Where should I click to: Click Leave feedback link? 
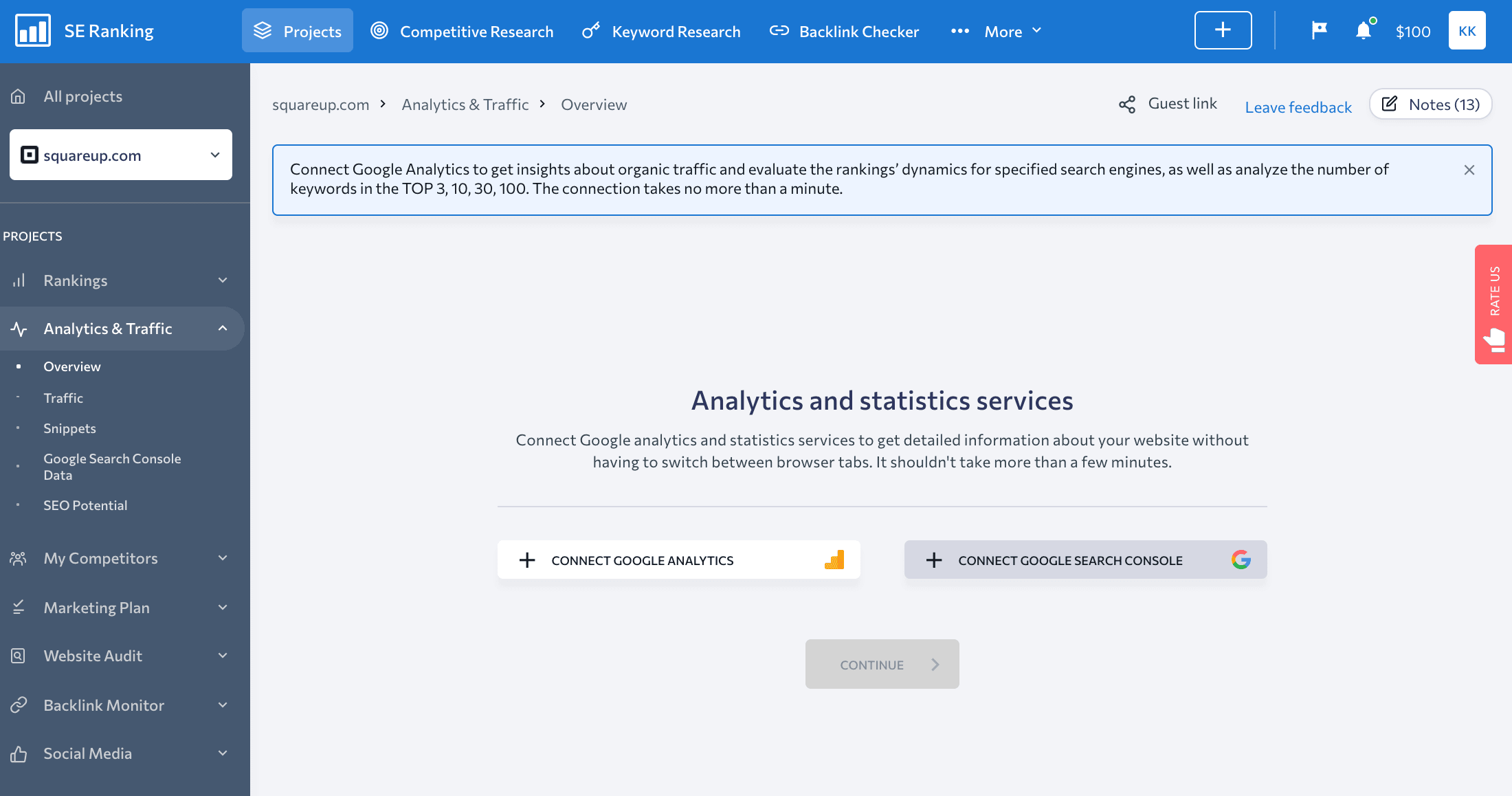pos(1298,107)
